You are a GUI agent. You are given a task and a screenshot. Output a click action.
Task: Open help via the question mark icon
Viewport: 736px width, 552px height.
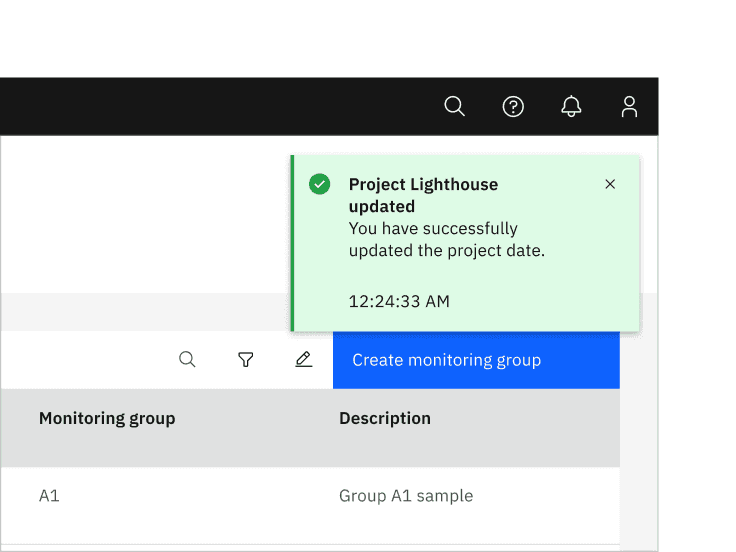[513, 106]
